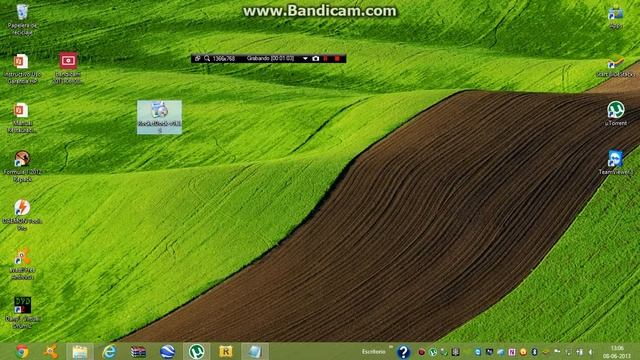
Task: Open the Bandicam desktop shortcut
Action: (67, 68)
